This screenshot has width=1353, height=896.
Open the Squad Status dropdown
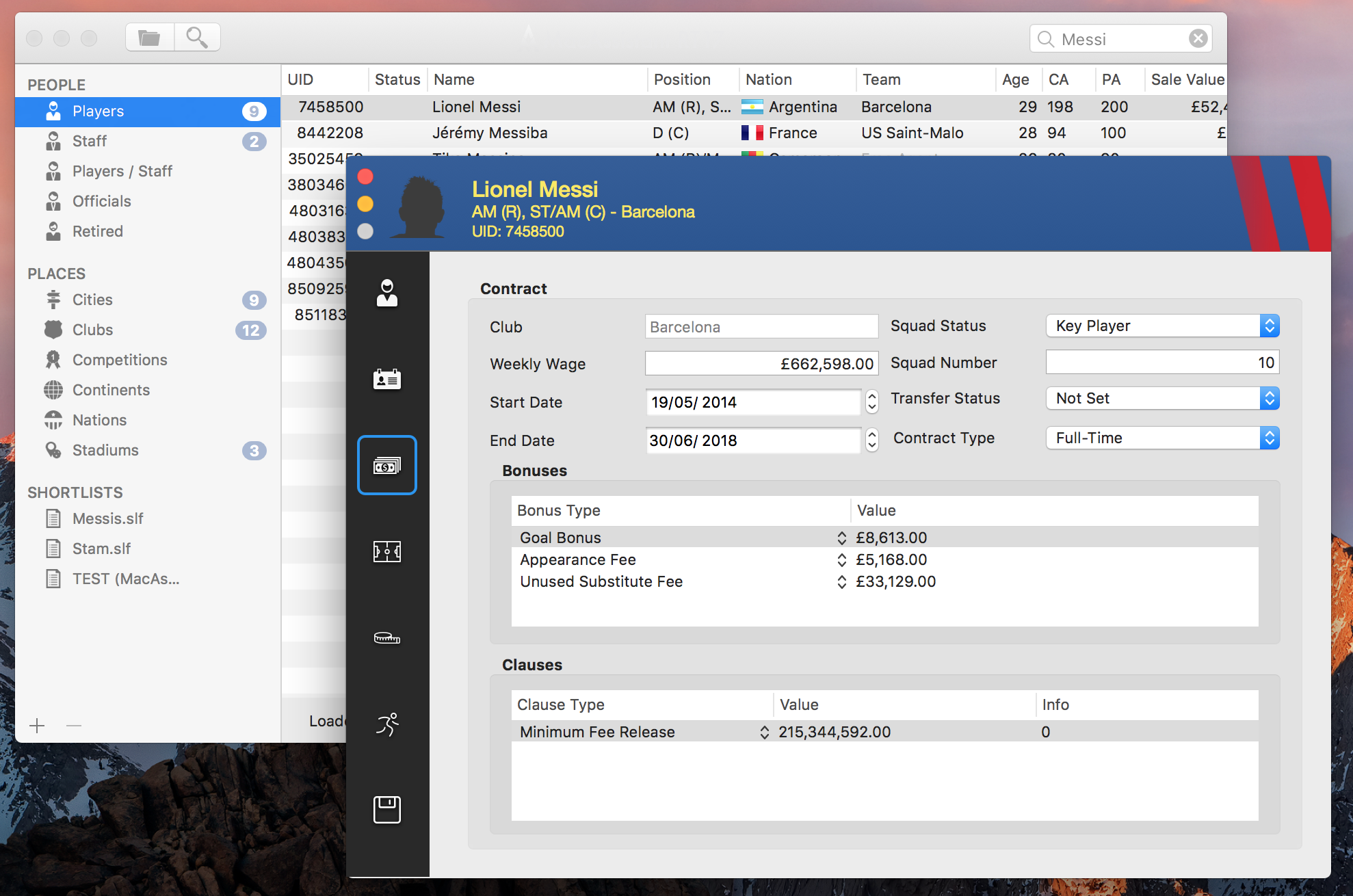pos(1163,326)
